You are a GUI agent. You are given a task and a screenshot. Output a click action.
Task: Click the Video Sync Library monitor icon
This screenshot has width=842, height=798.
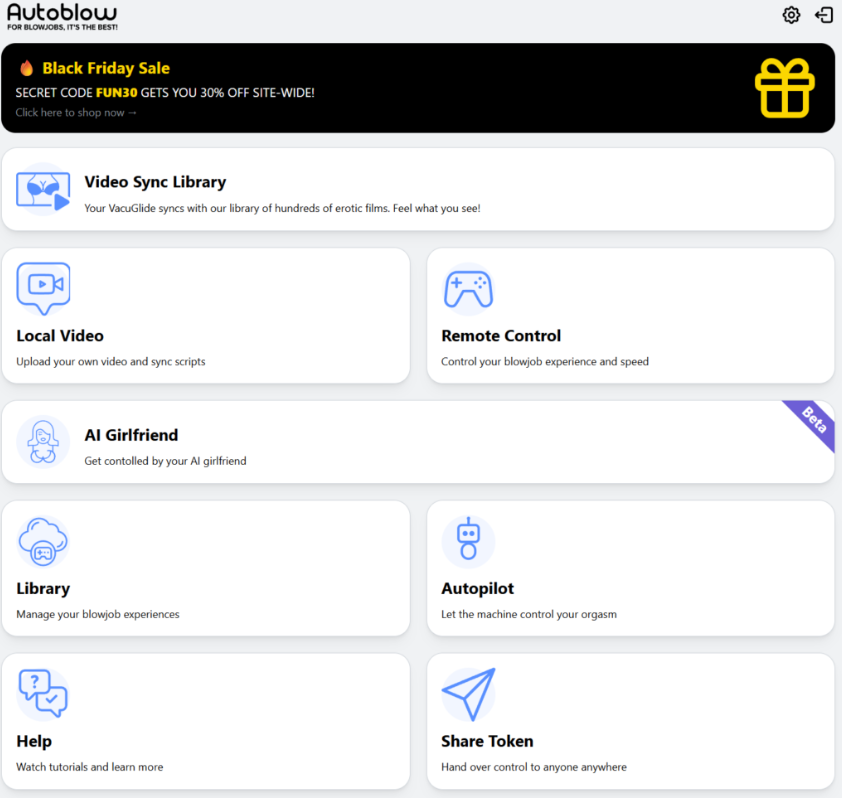pyautogui.click(x=43, y=189)
